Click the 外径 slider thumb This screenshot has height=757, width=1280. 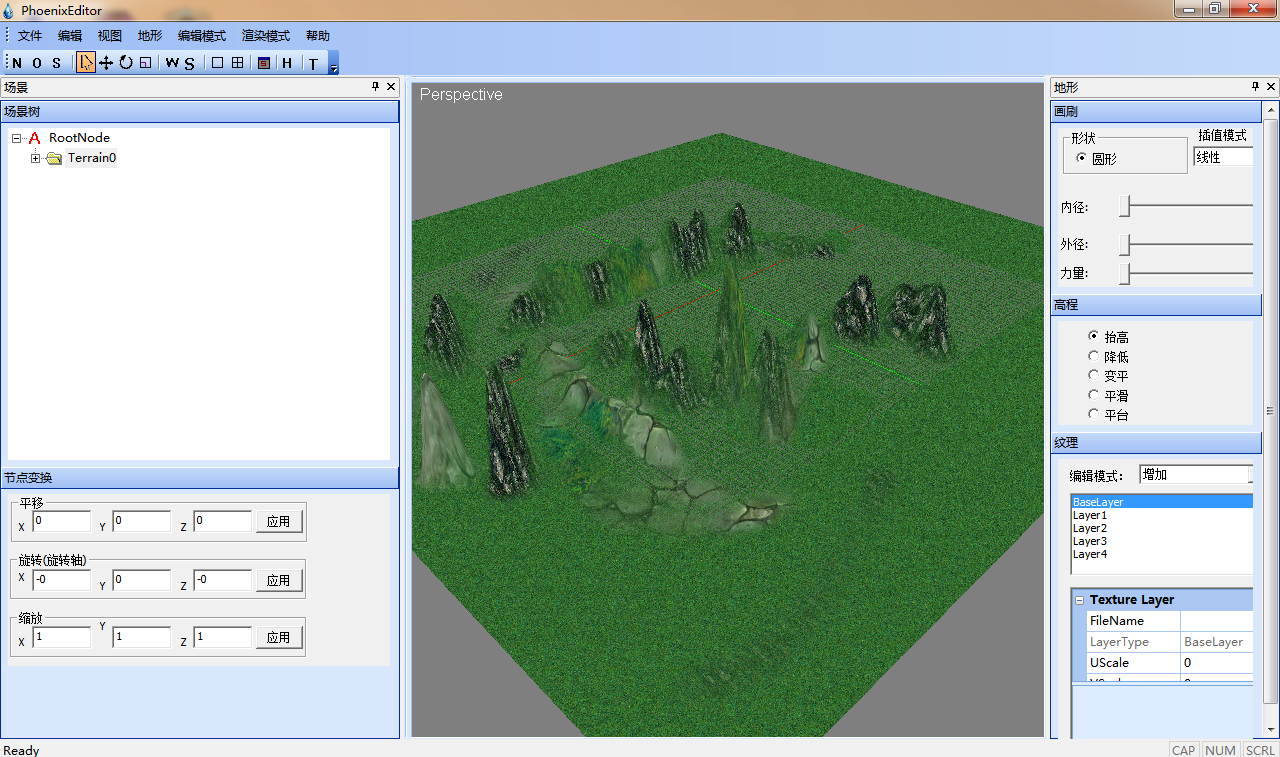point(1124,243)
